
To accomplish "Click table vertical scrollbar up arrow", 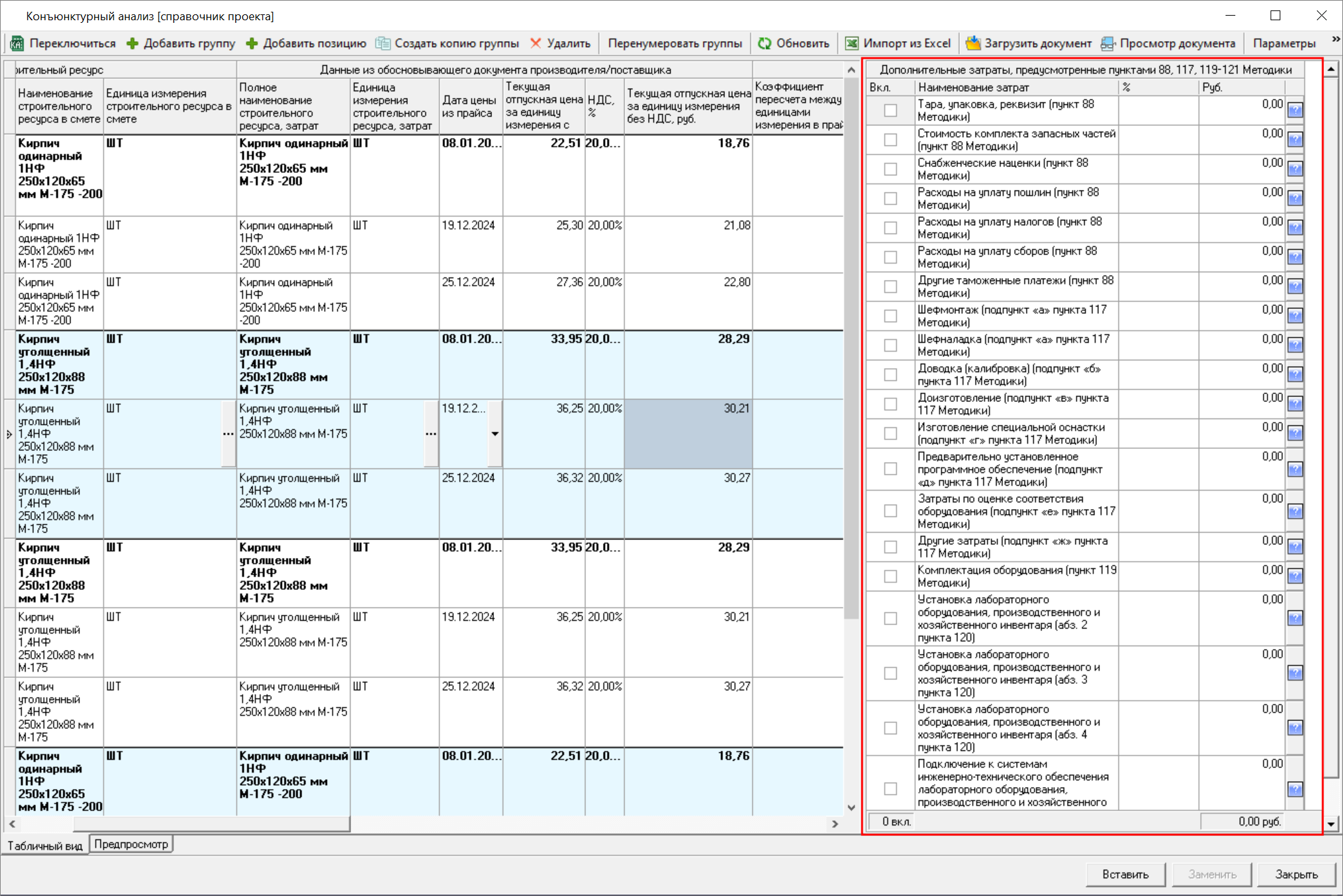I will pyautogui.click(x=851, y=70).
